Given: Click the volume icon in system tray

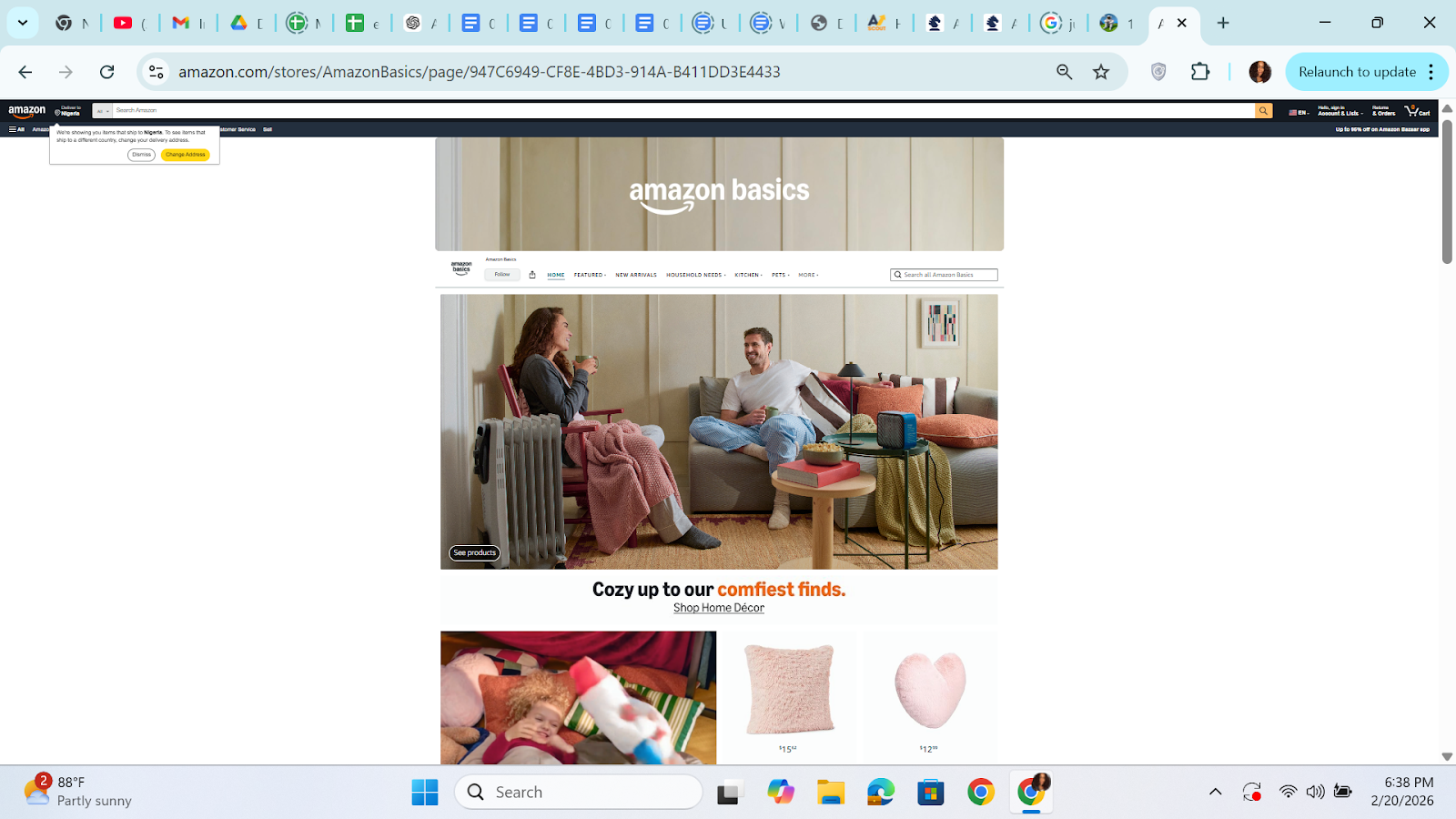Looking at the screenshot, I should 1315,792.
